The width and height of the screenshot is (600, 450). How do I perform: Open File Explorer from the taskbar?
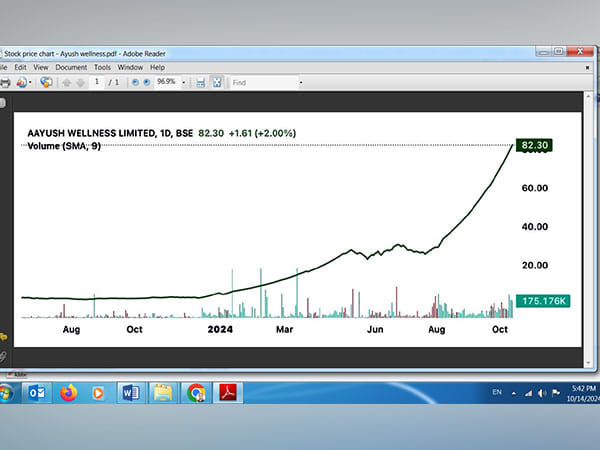pos(163,393)
